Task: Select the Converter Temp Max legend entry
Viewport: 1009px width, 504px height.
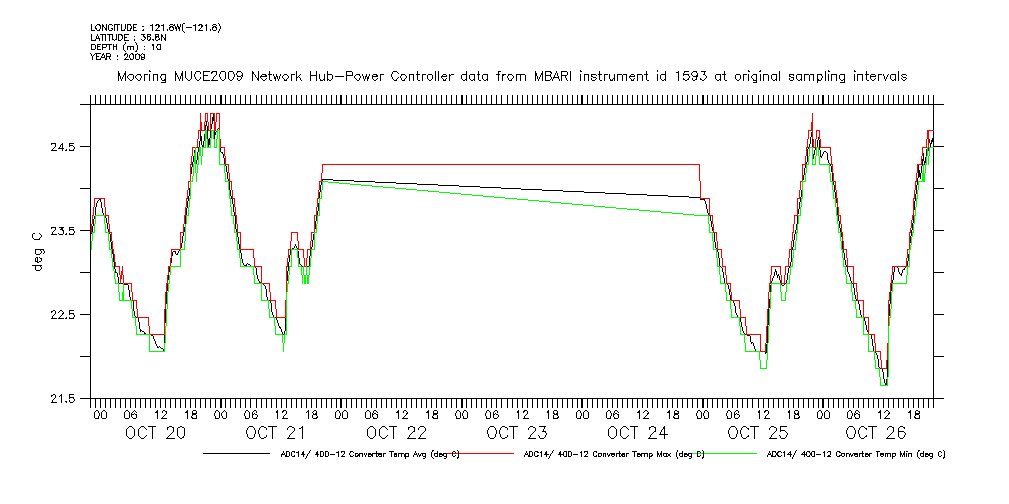Action: 614,454
